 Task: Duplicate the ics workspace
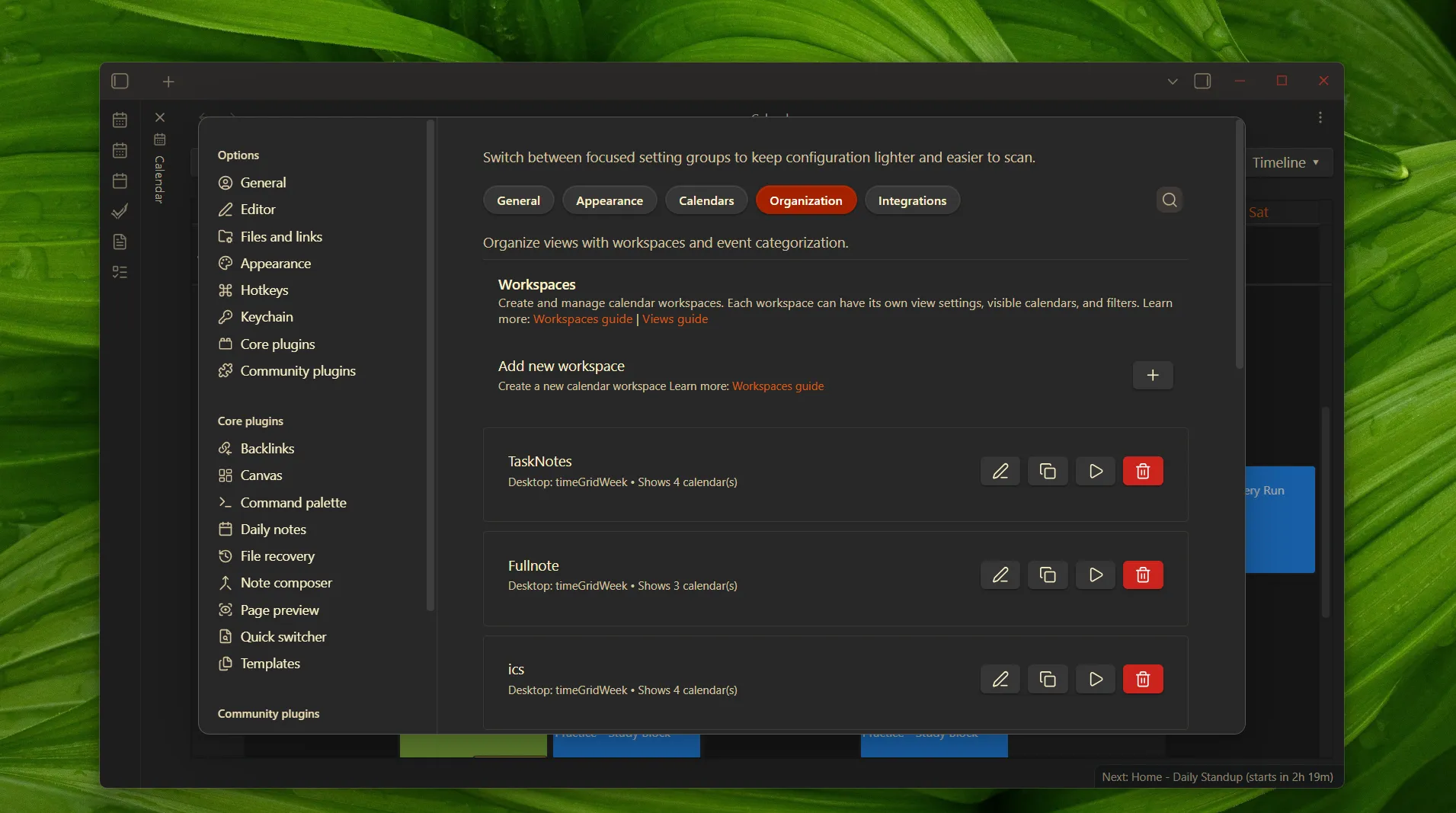tap(1048, 679)
